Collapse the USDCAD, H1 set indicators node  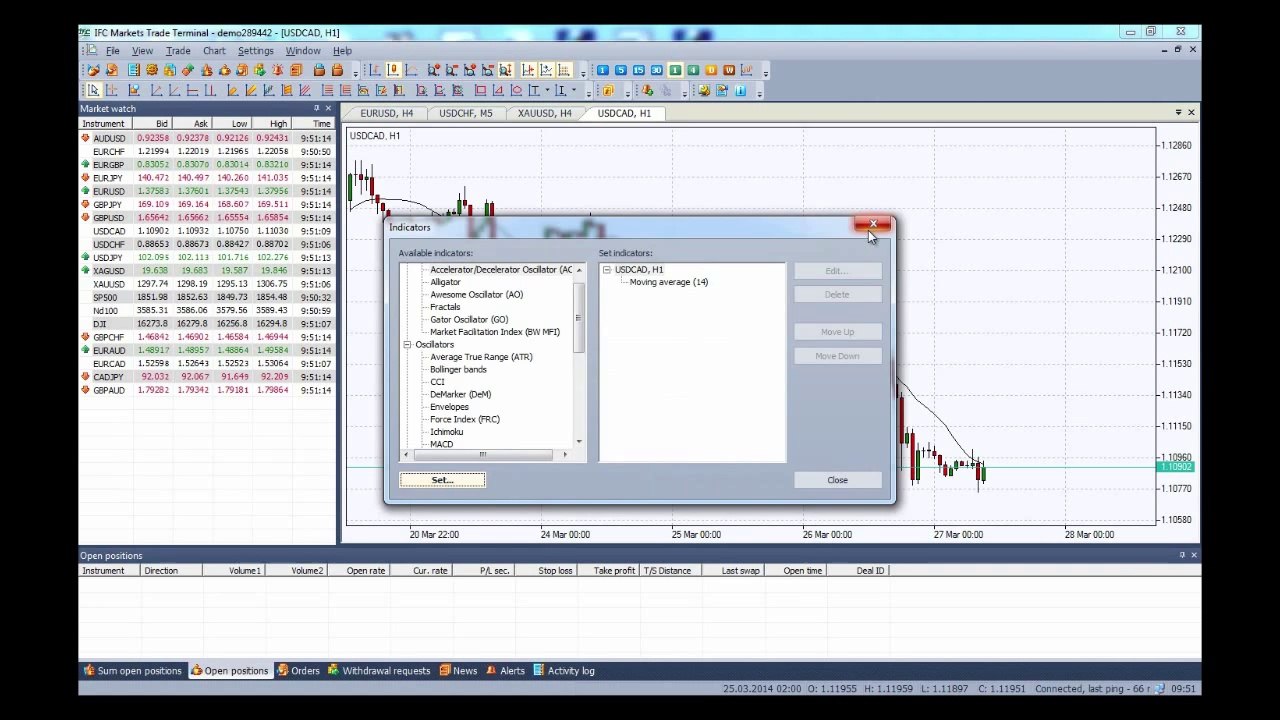pos(606,270)
